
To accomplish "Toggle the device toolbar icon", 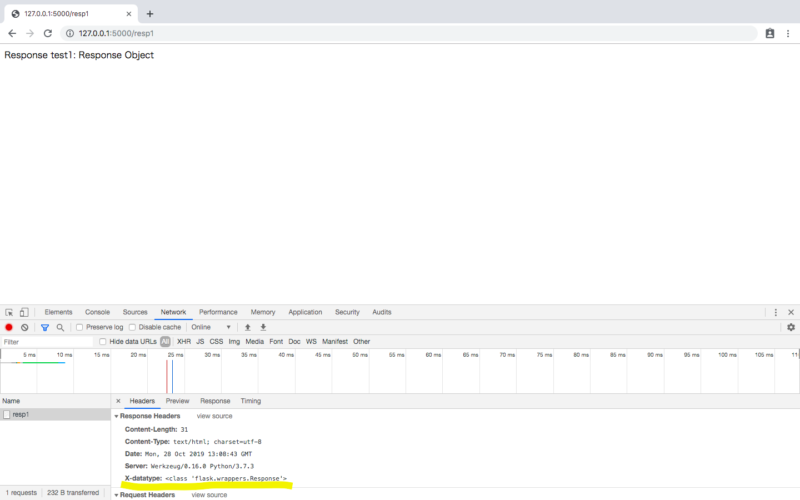I will [24, 312].
